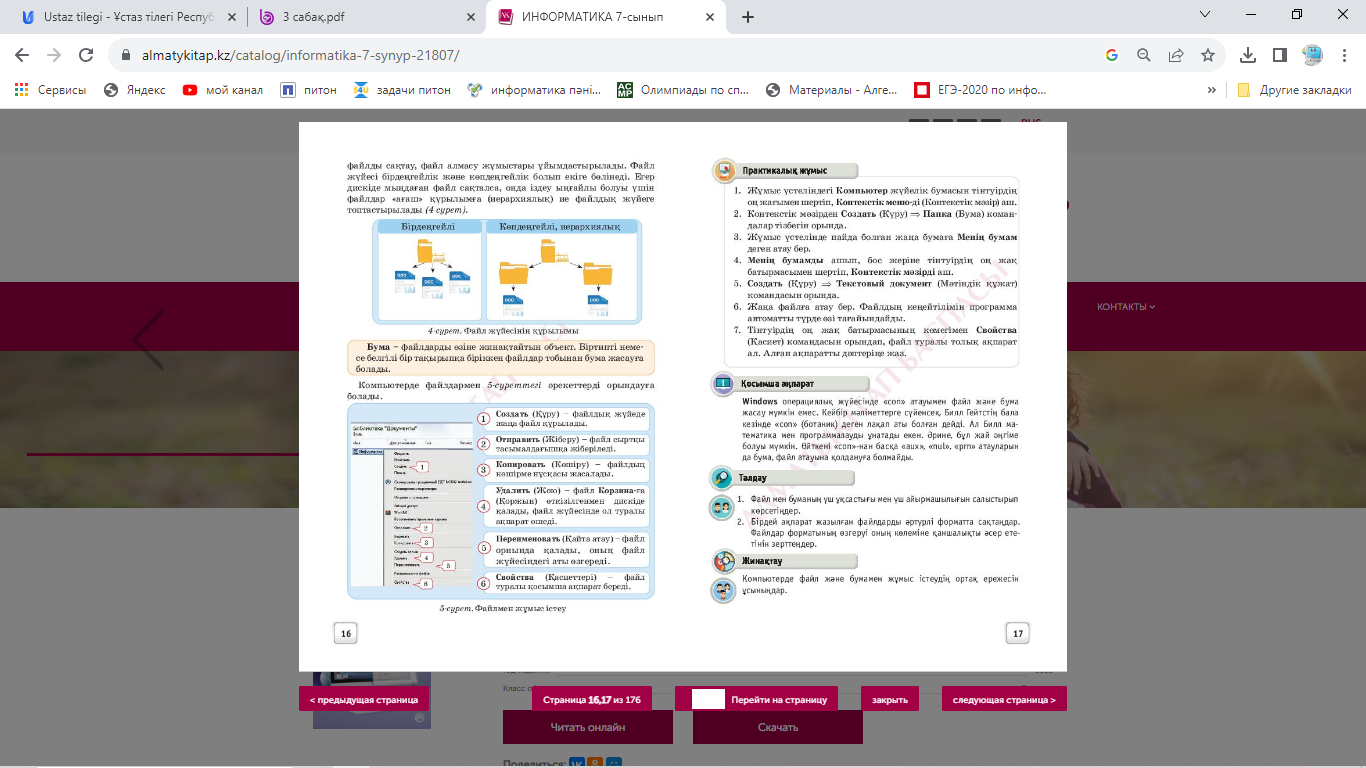The image size is (1366, 768).
Task: Open the 'питон' bookmark
Action: click(308, 90)
